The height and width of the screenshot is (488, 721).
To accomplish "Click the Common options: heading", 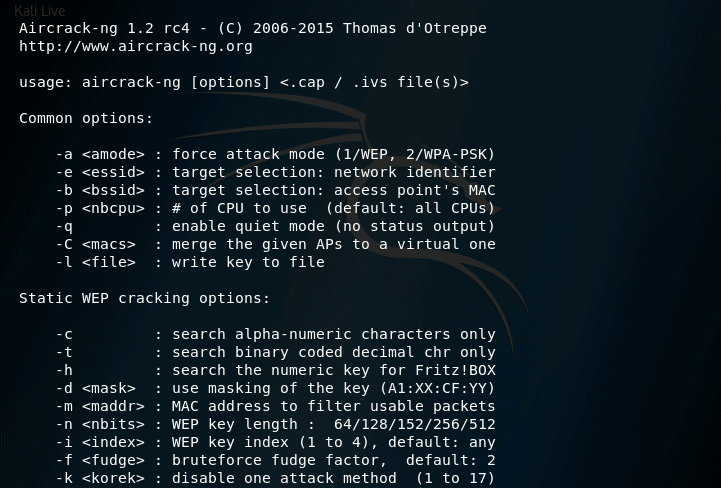I will (x=86, y=118).
